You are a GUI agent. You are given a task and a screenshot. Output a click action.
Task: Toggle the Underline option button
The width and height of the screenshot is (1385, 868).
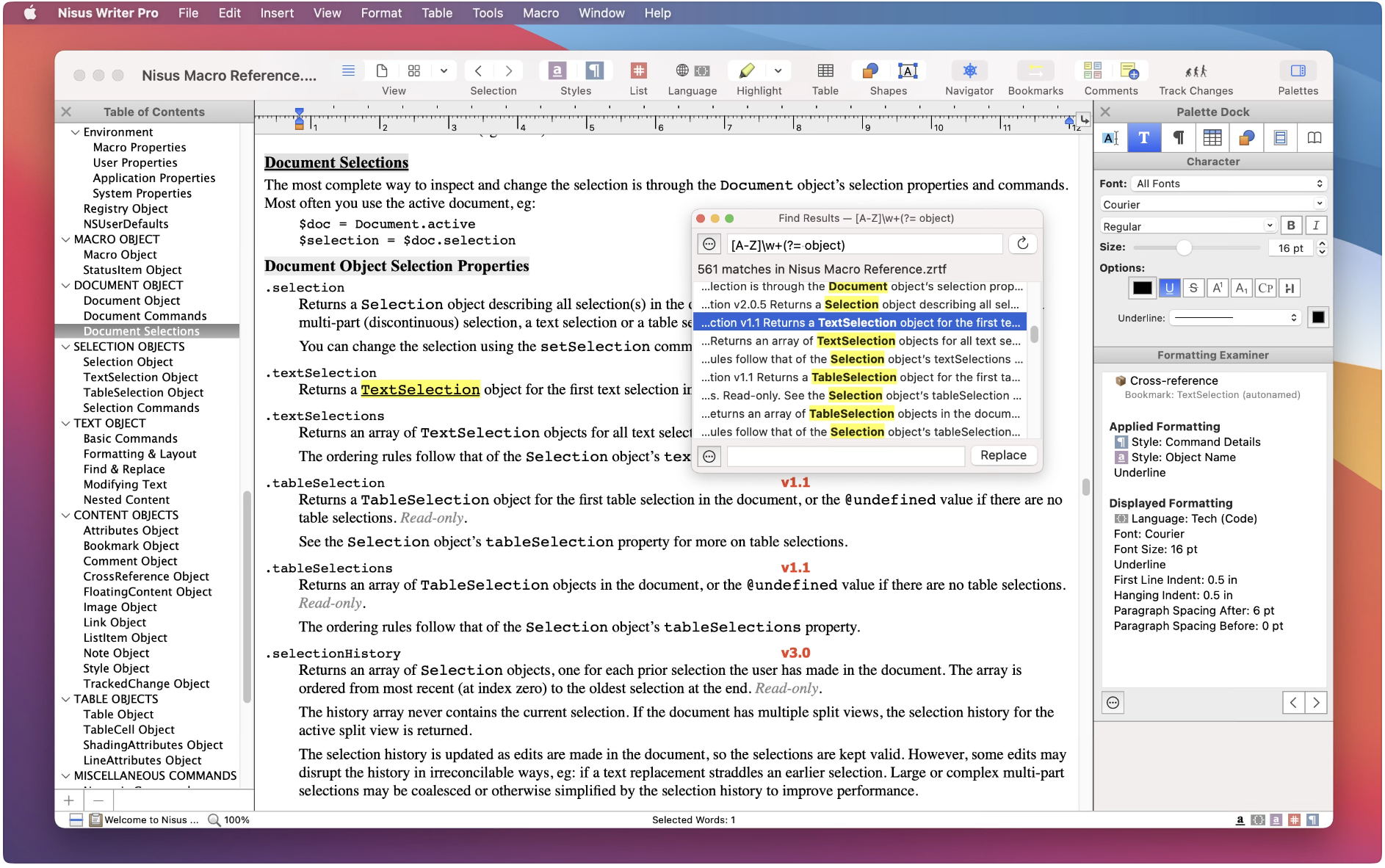click(x=1169, y=289)
